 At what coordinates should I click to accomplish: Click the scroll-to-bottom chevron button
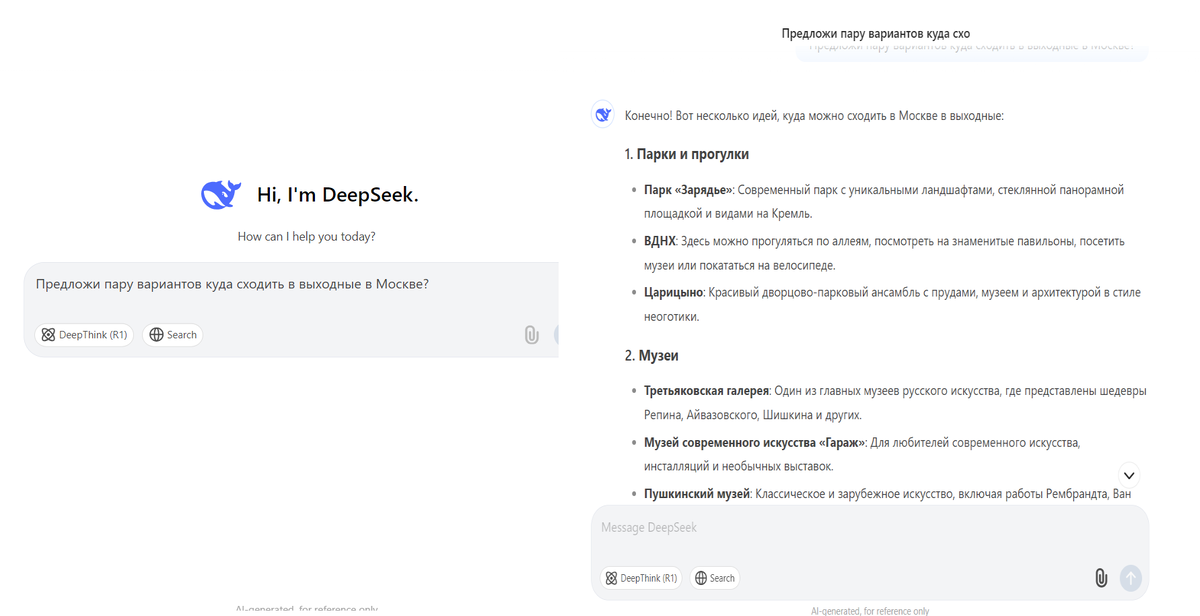(x=1128, y=475)
